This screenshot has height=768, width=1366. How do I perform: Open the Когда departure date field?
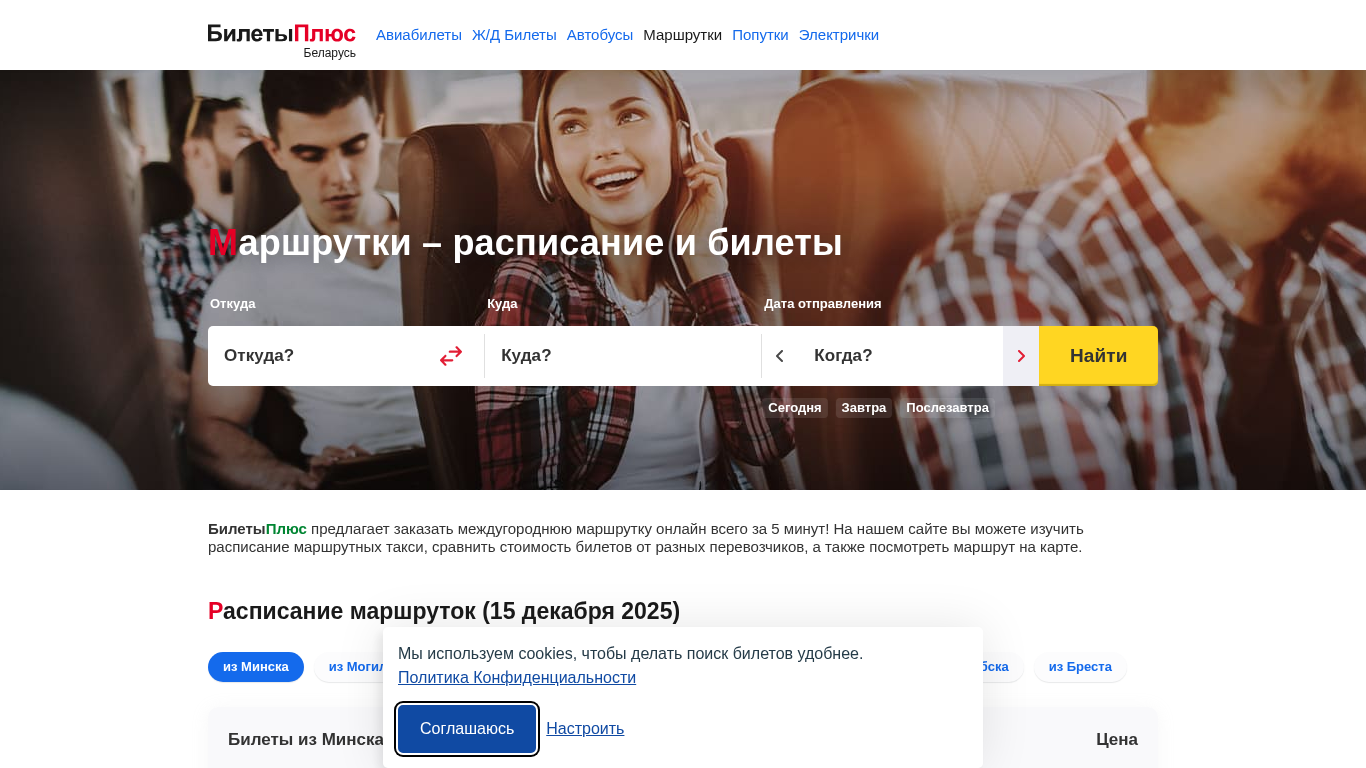[900, 356]
